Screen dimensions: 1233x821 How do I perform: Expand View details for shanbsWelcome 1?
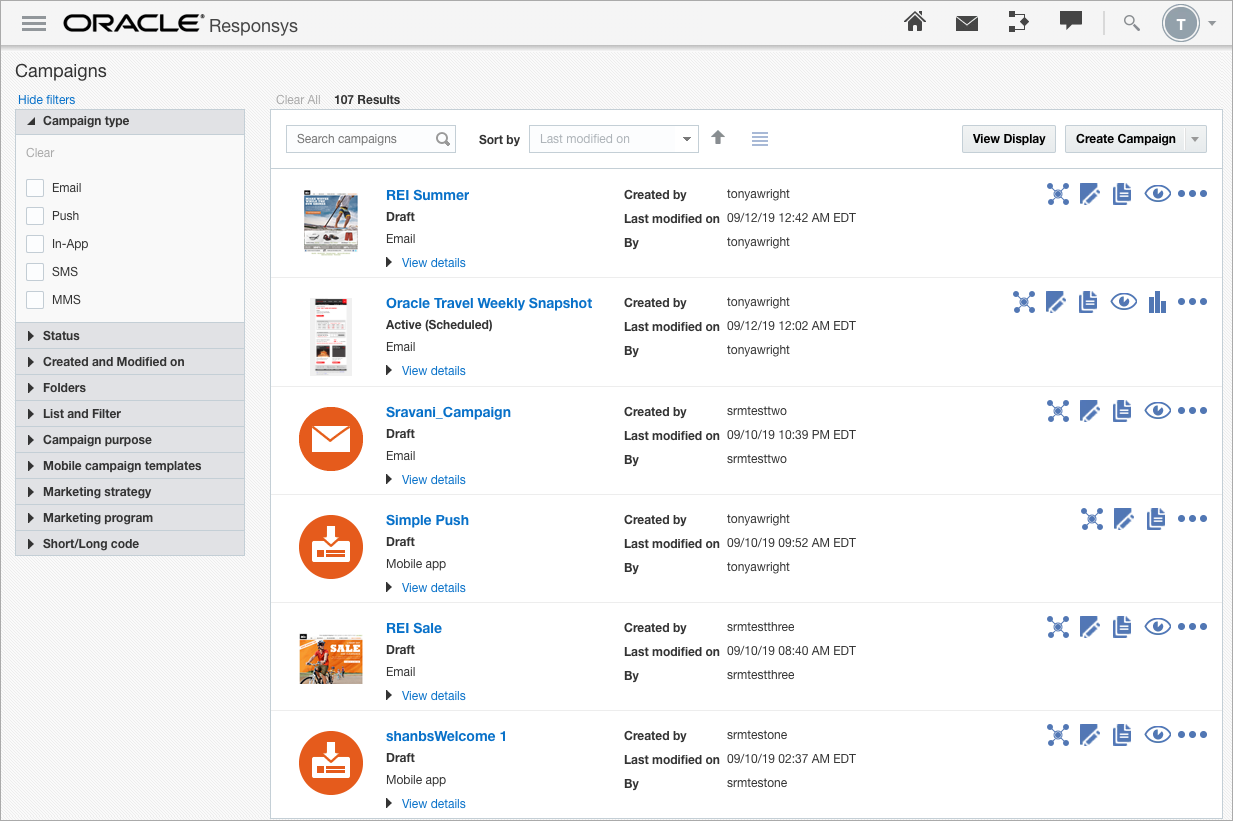click(426, 804)
